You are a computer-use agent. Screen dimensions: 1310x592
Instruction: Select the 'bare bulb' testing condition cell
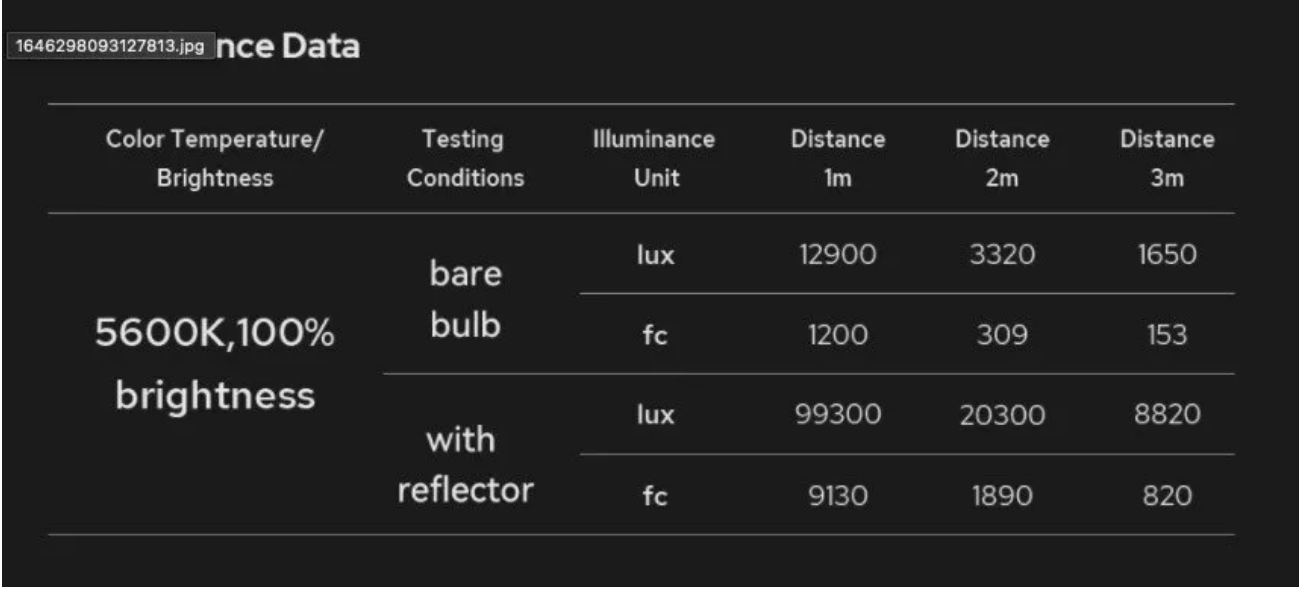(x=465, y=299)
